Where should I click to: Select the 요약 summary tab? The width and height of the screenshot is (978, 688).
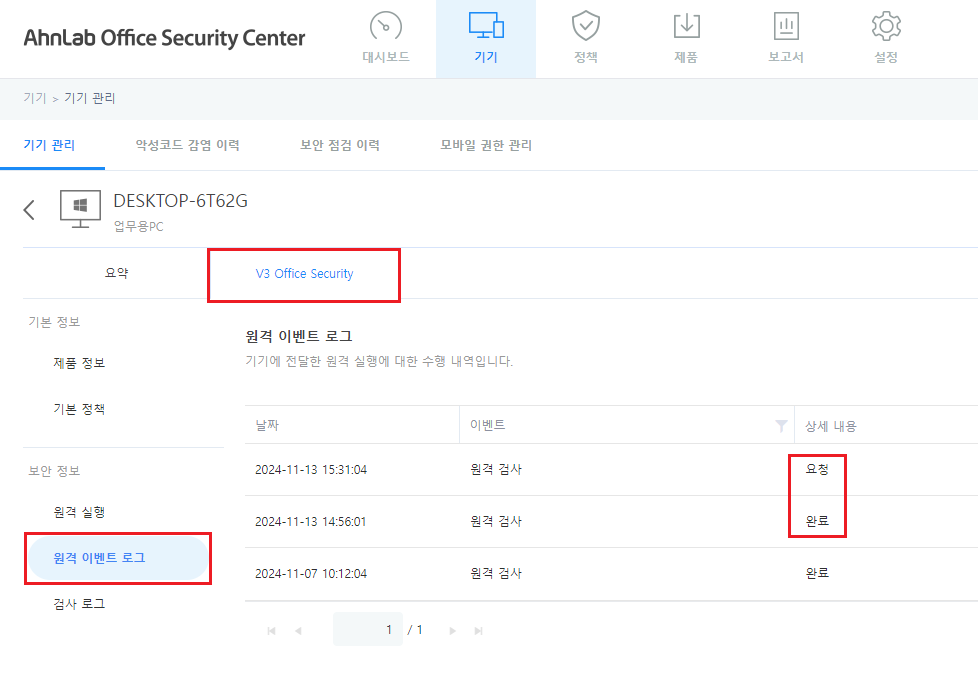point(117,273)
